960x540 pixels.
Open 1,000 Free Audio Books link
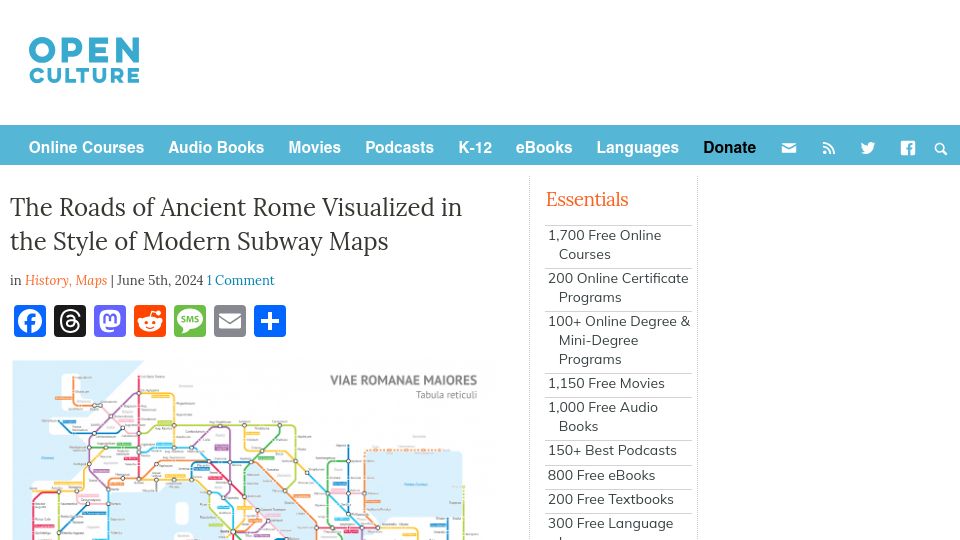tap(602, 417)
